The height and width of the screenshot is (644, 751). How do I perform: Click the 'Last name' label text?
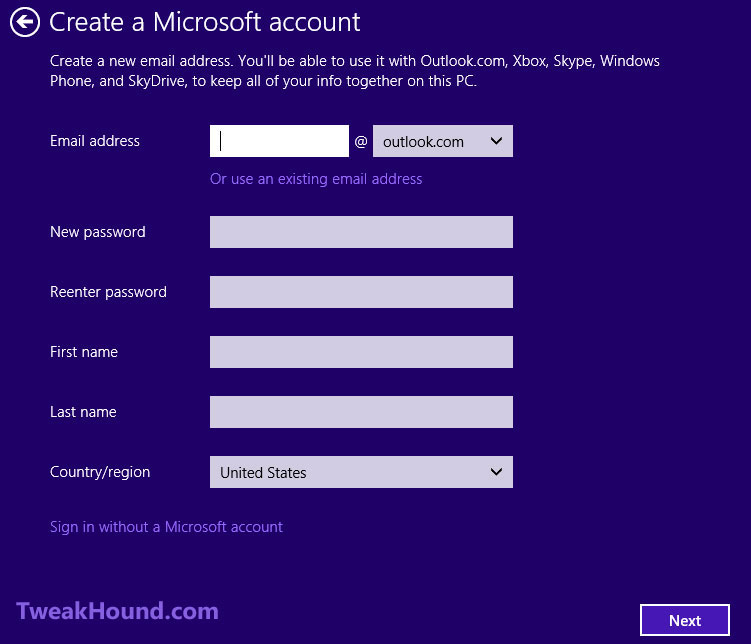coord(83,412)
